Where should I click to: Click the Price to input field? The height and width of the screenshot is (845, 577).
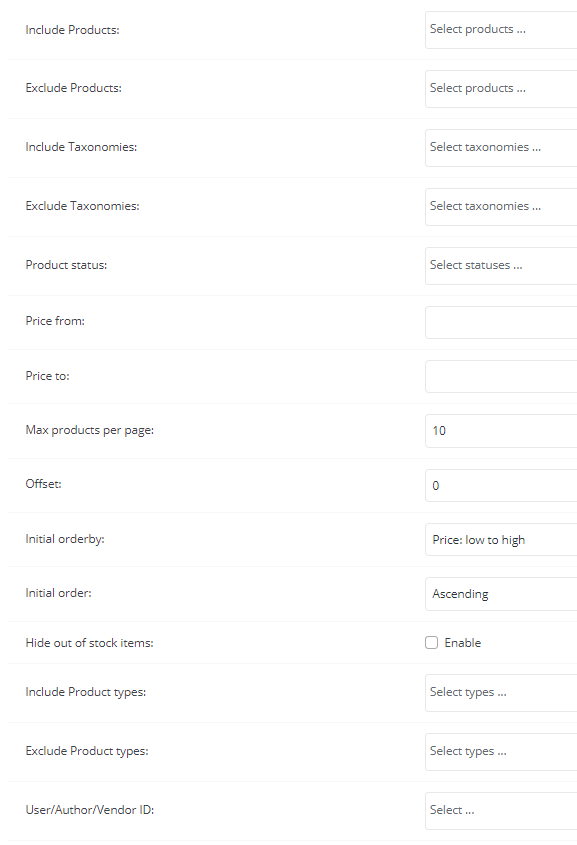click(x=501, y=376)
